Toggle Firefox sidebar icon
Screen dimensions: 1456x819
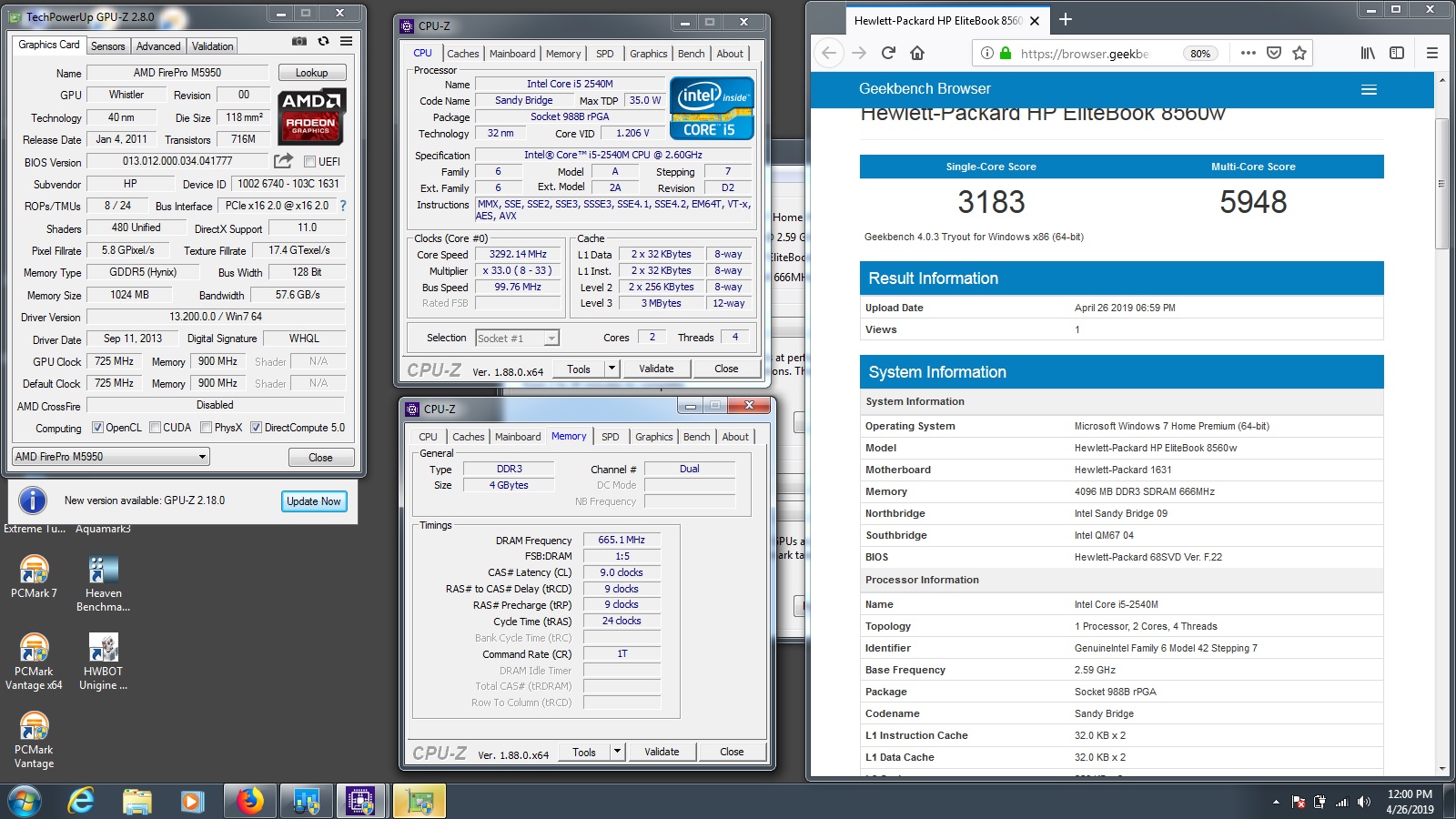pos(1397,53)
